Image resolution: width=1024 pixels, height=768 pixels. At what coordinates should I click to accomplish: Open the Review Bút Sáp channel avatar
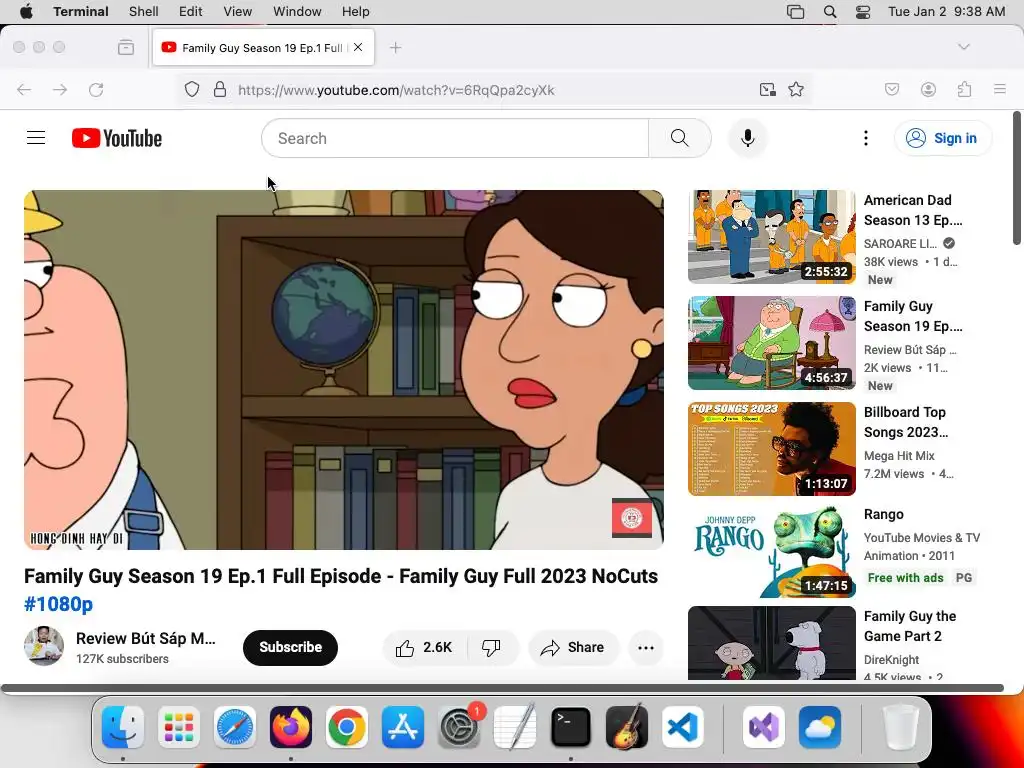(x=44, y=647)
